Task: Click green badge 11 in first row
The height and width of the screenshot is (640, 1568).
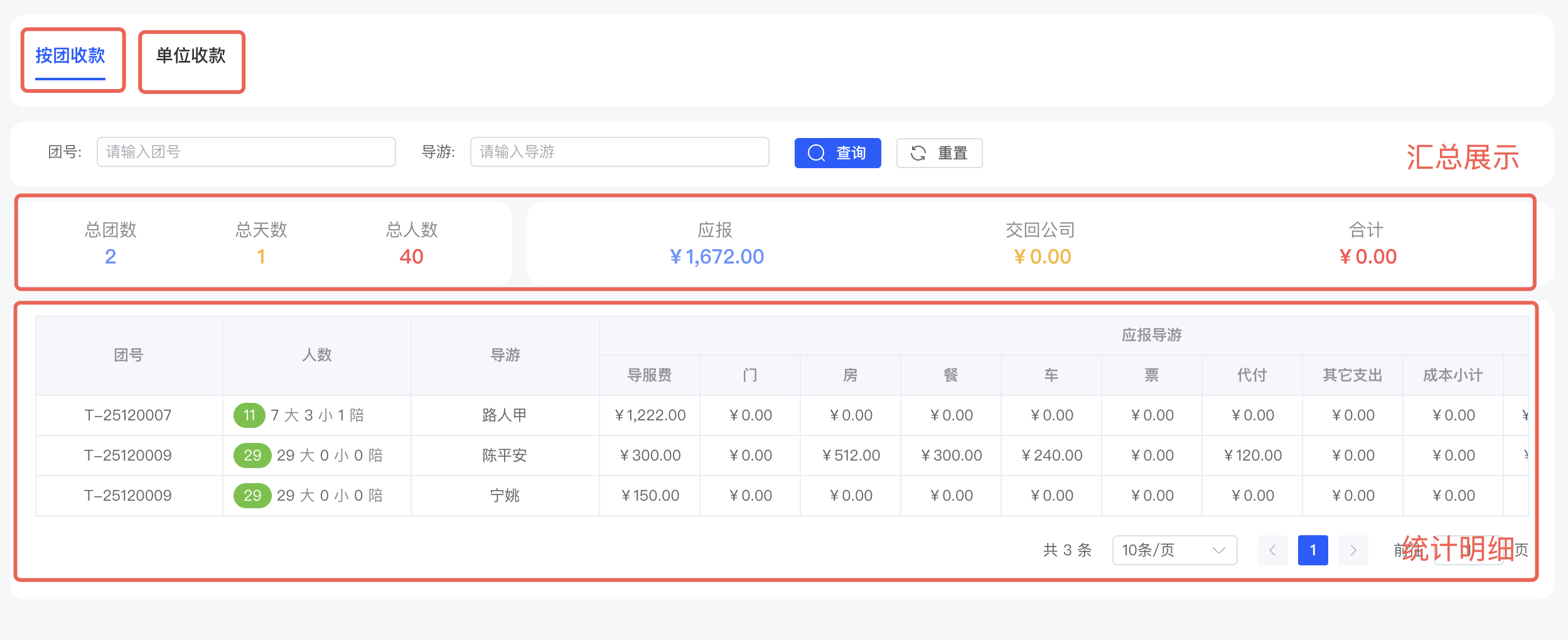Action: [249, 415]
